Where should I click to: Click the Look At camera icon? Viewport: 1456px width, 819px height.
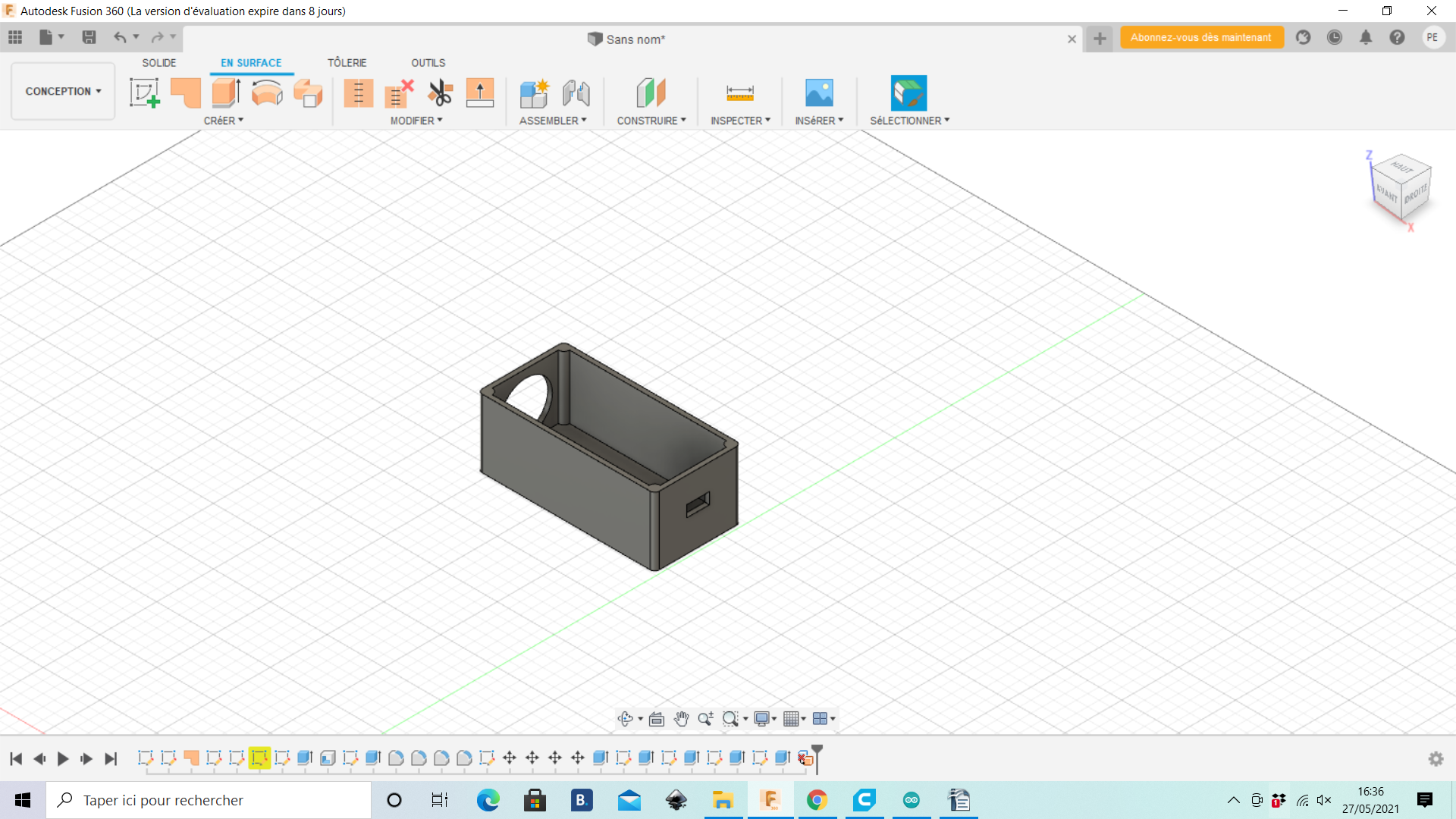coord(657,719)
